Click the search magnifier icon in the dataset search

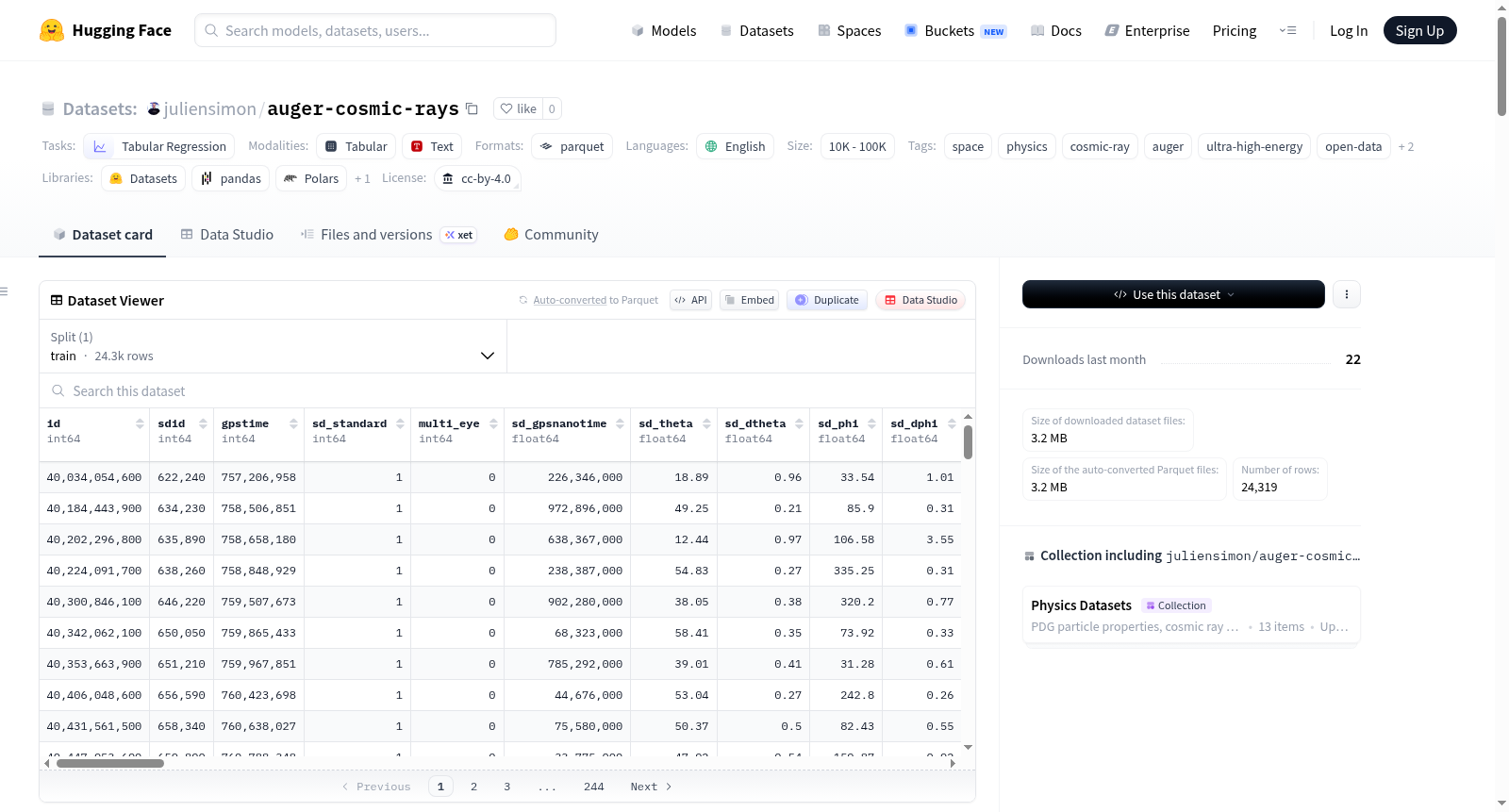pos(58,390)
